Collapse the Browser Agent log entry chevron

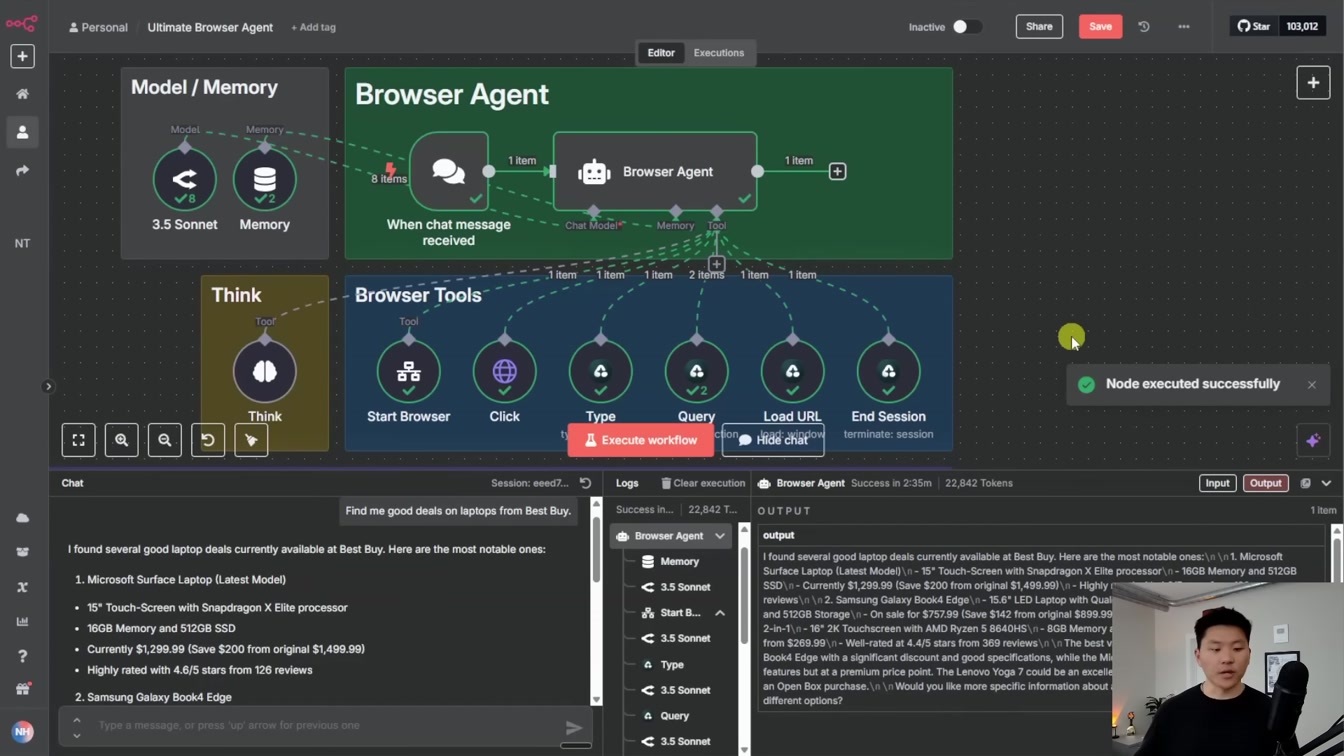(x=720, y=536)
